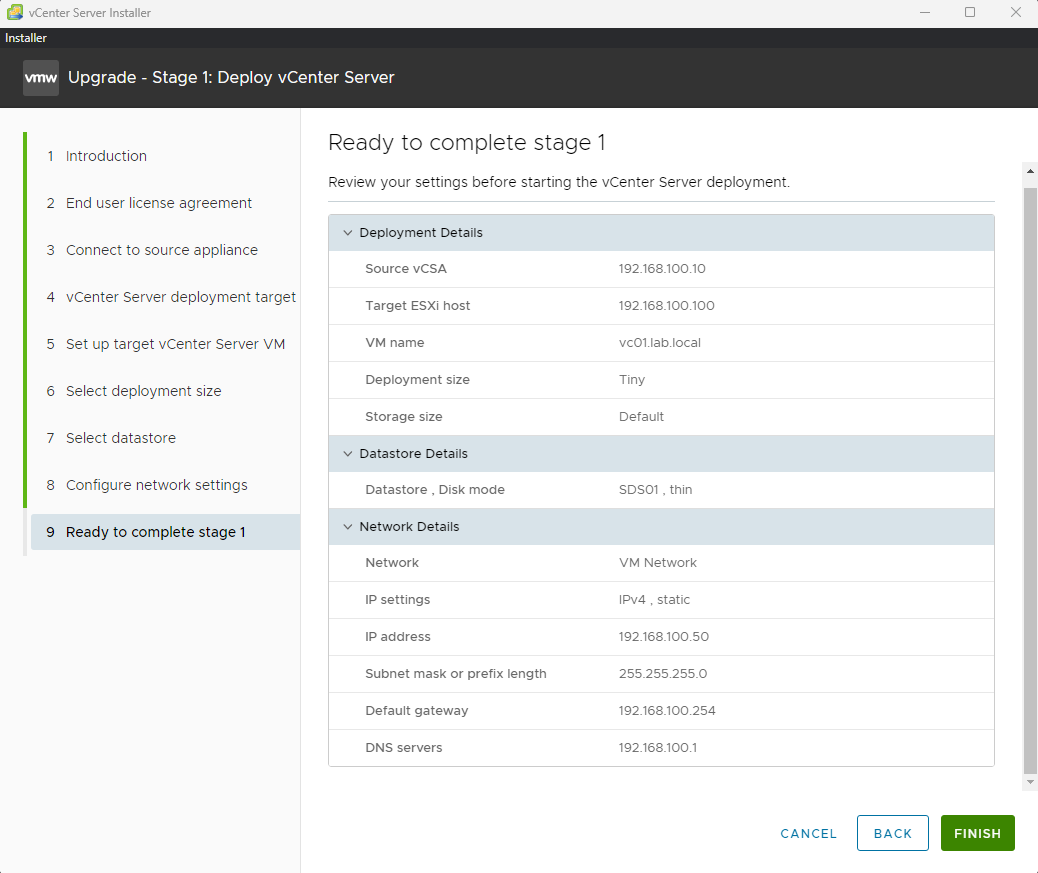Click the Datastore , Disk mode label
This screenshot has height=873, width=1038.
pyautogui.click(x=435, y=490)
